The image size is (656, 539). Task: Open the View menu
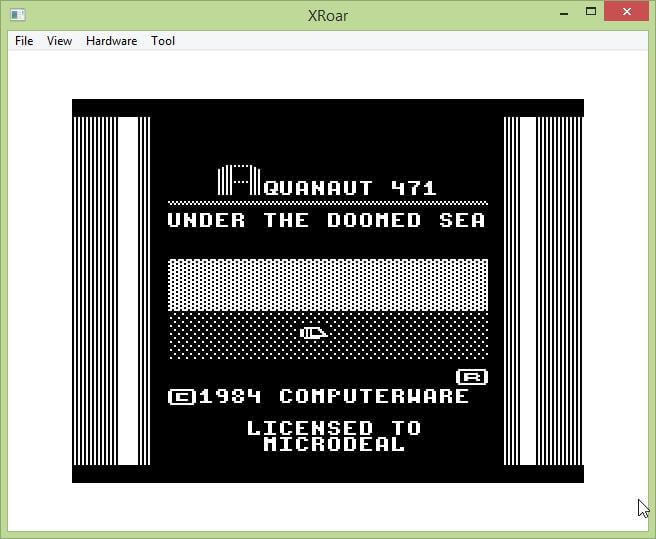tap(59, 41)
